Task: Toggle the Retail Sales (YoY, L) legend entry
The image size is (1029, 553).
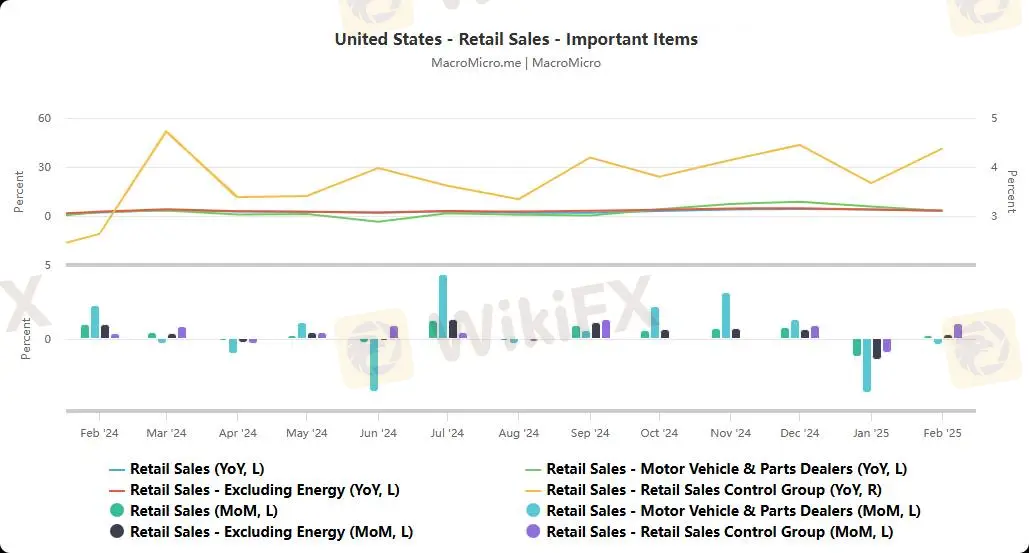Action: pos(197,468)
